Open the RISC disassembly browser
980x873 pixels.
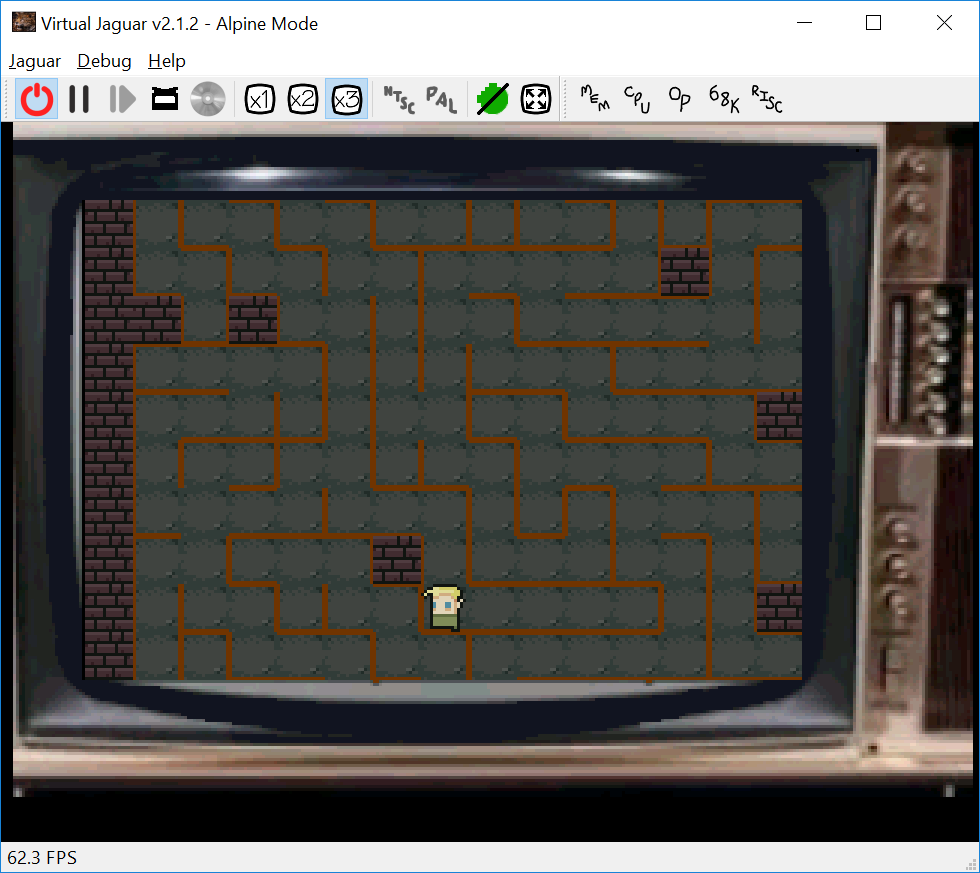tap(766, 99)
